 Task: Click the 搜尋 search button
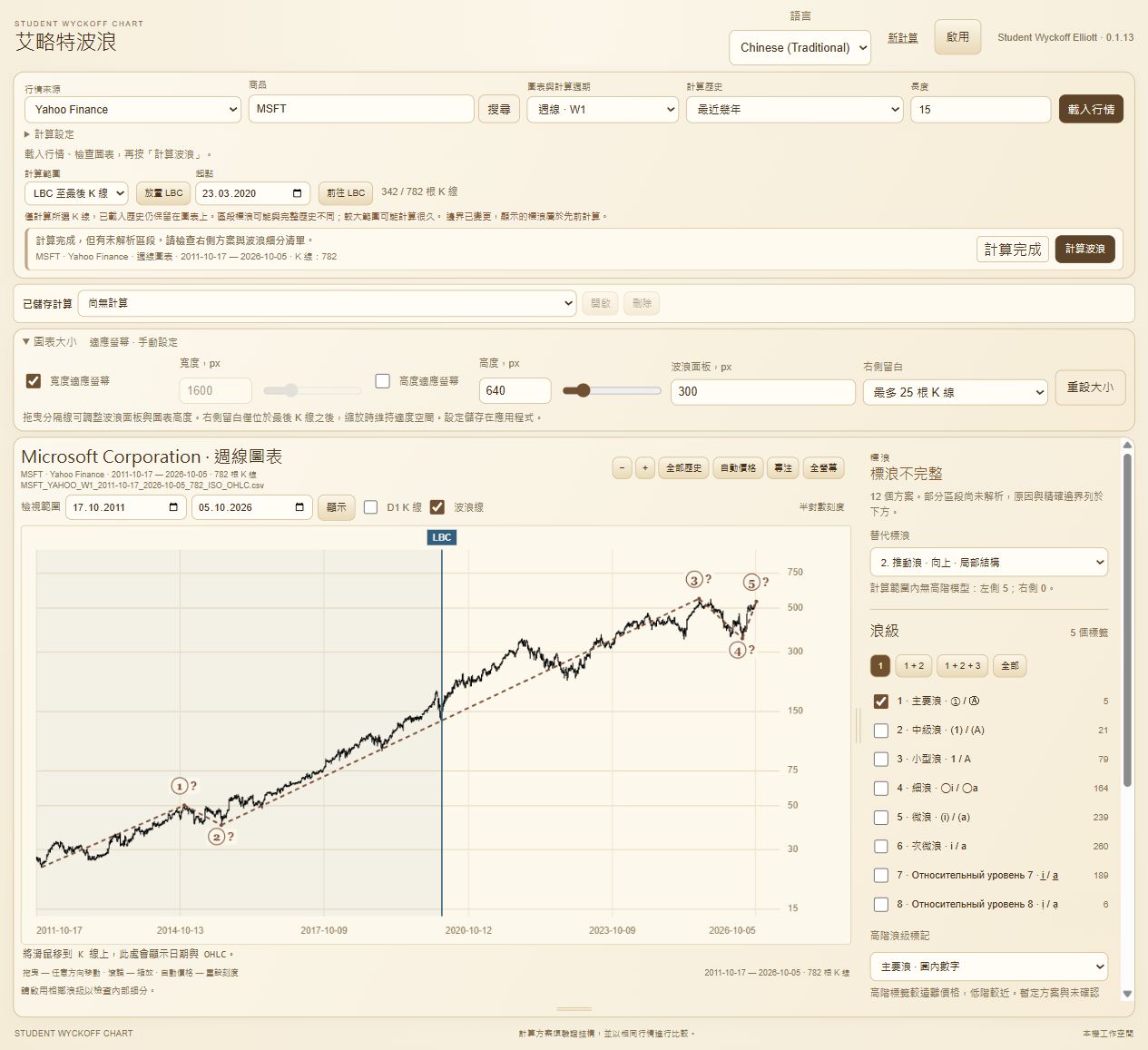point(499,110)
